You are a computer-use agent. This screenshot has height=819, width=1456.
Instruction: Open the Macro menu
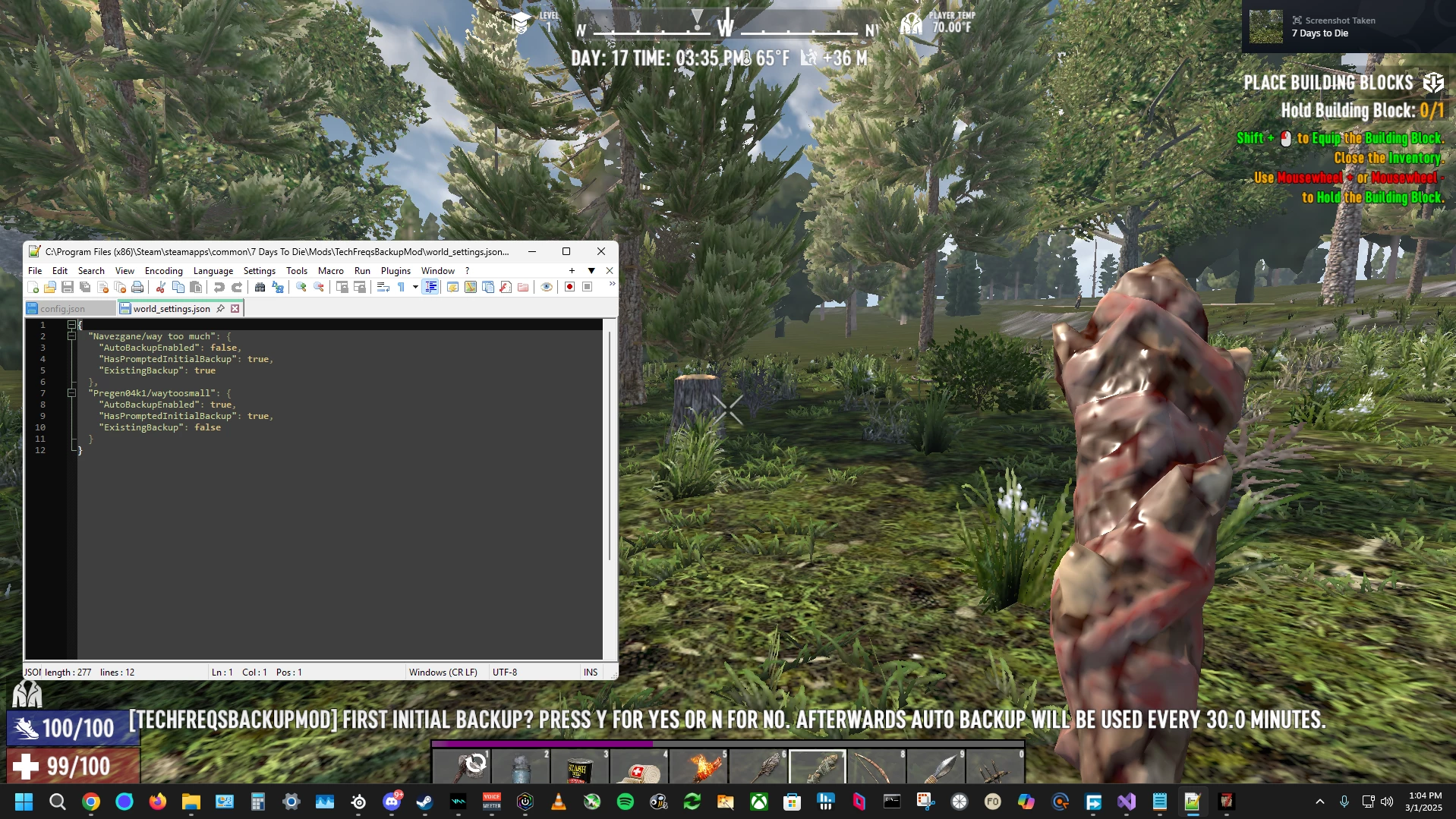(x=331, y=271)
